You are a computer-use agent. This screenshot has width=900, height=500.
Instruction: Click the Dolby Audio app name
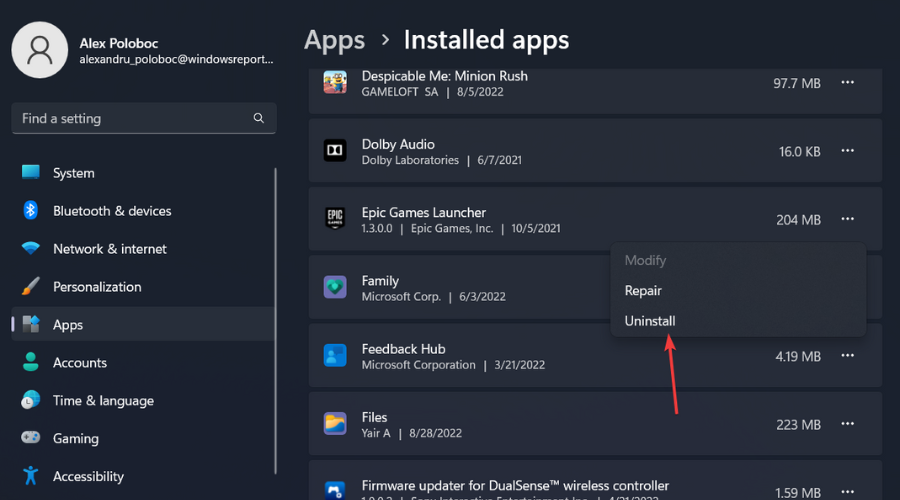398,144
